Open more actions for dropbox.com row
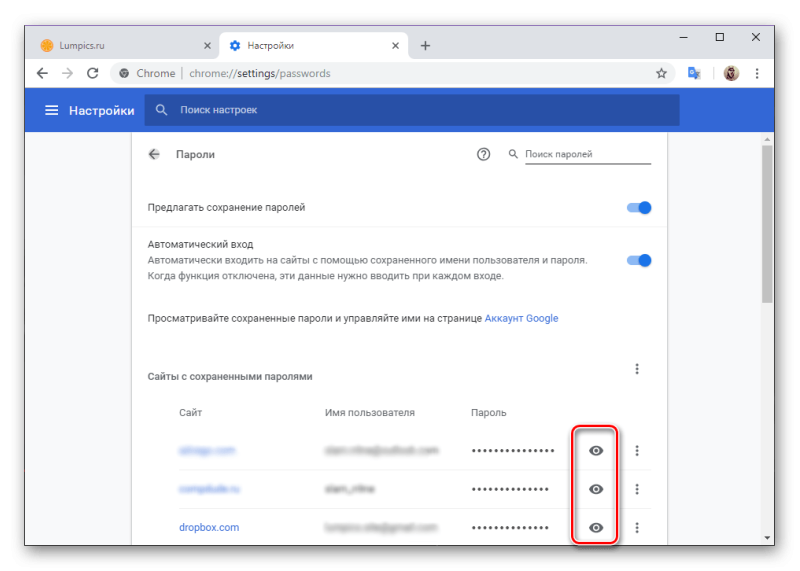This screenshot has height=571, width=800. point(637,528)
